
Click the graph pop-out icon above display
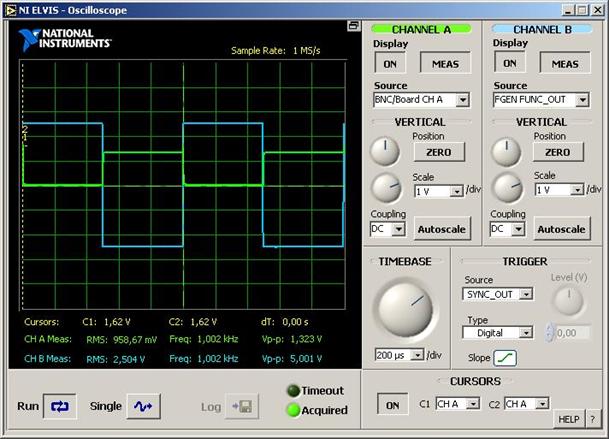[x=353, y=26]
